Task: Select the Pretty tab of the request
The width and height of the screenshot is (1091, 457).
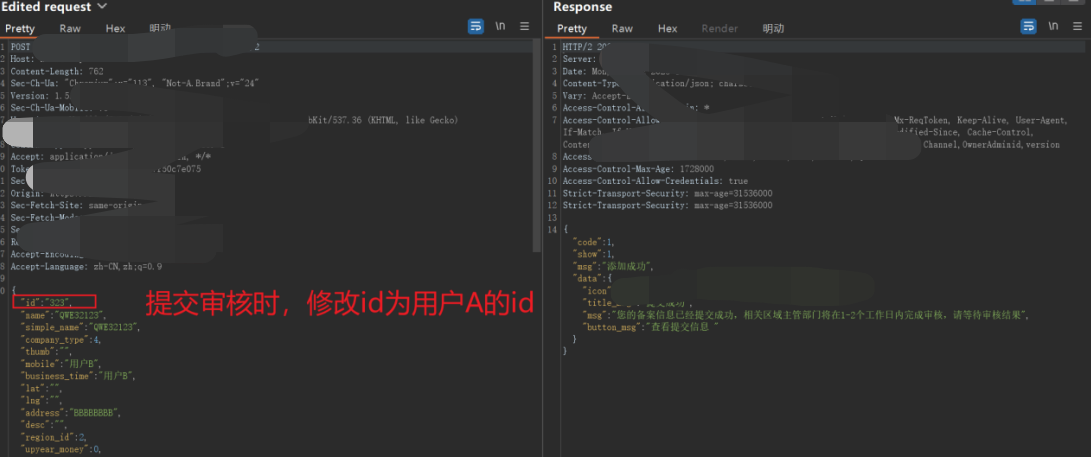Action: pos(19,29)
